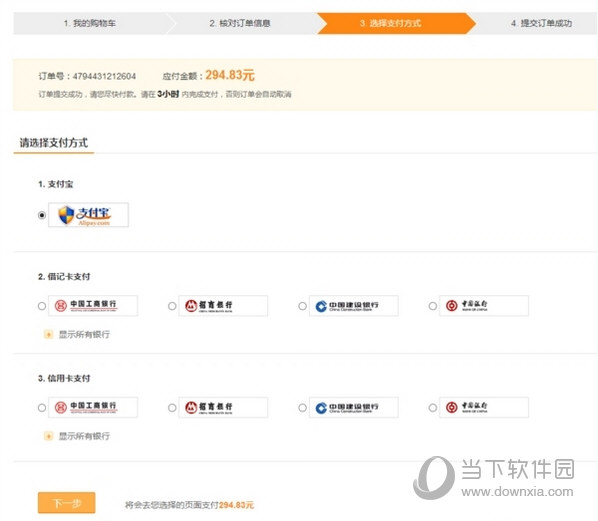Go to step 2 核对订单信息
598x521 pixels.
point(240,23)
